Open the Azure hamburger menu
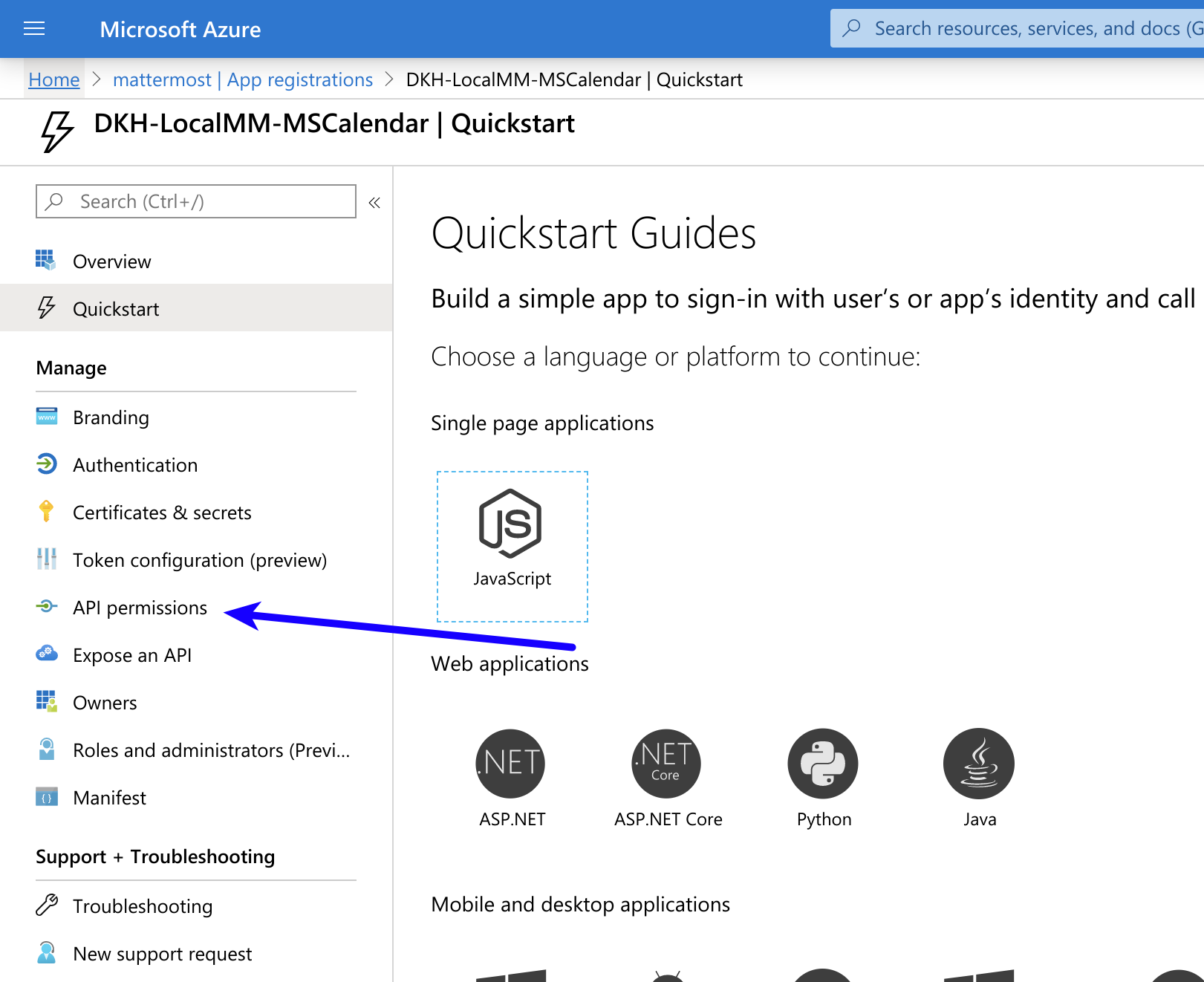This screenshot has height=982, width=1204. tap(34, 28)
